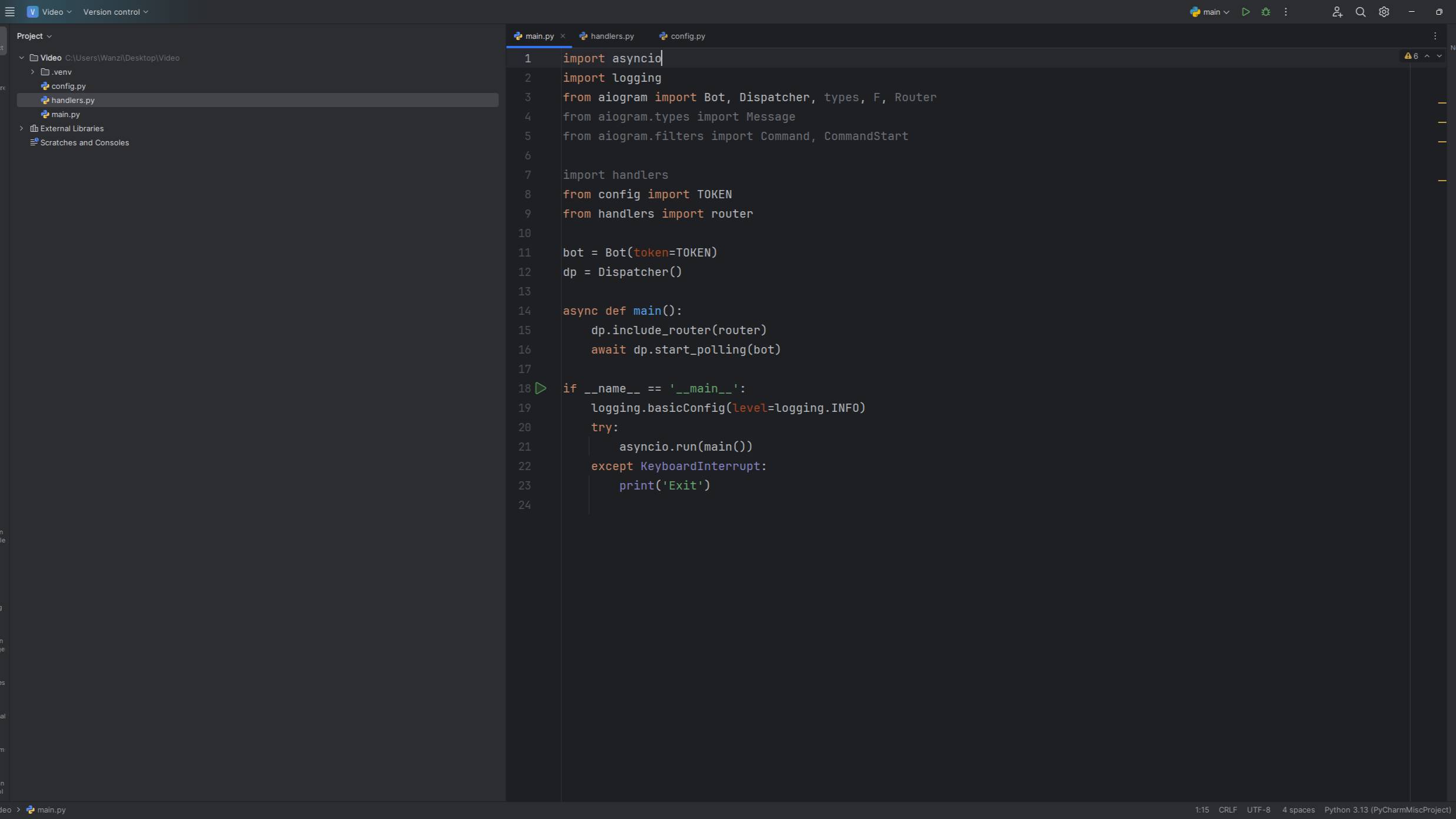Click the first warning stripe marker
The width and height of the screenshot is (1456, 819).
click(1442, 103)
